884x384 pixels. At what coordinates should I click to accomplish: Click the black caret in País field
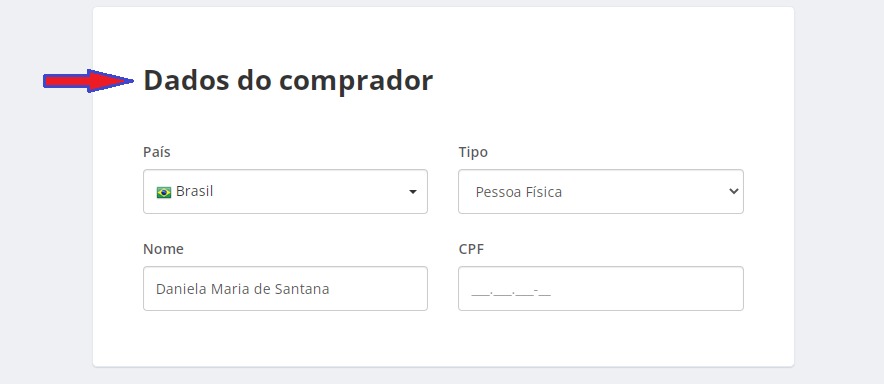tap(413, 192)
